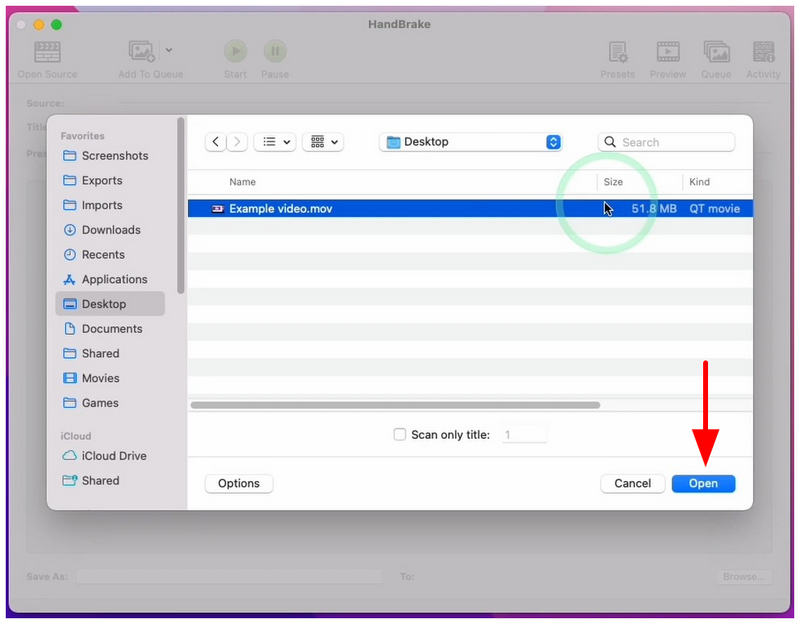This screenshot has height=624, width=800.
Task: Open the Activity log icon
Action: 763,52
